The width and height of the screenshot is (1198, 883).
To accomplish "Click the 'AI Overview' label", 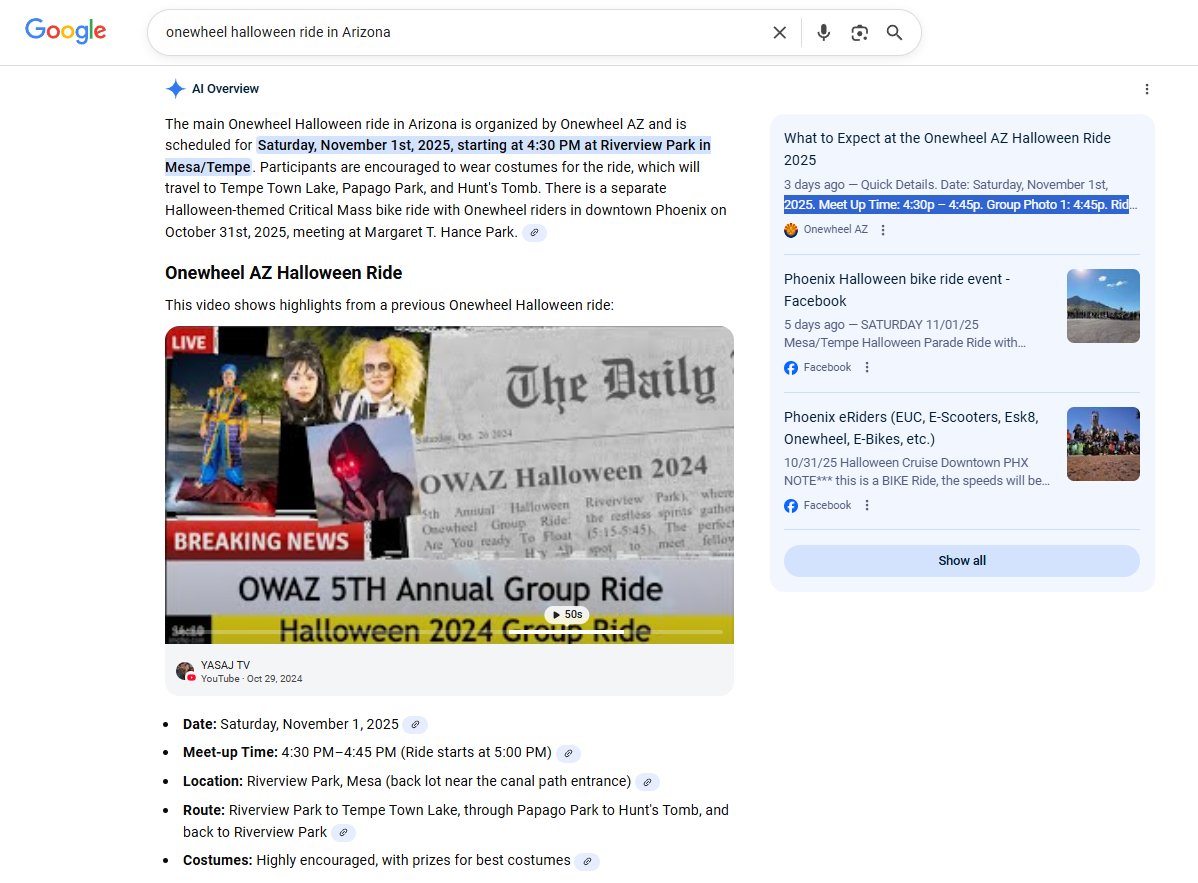I will tap(225, 89).
